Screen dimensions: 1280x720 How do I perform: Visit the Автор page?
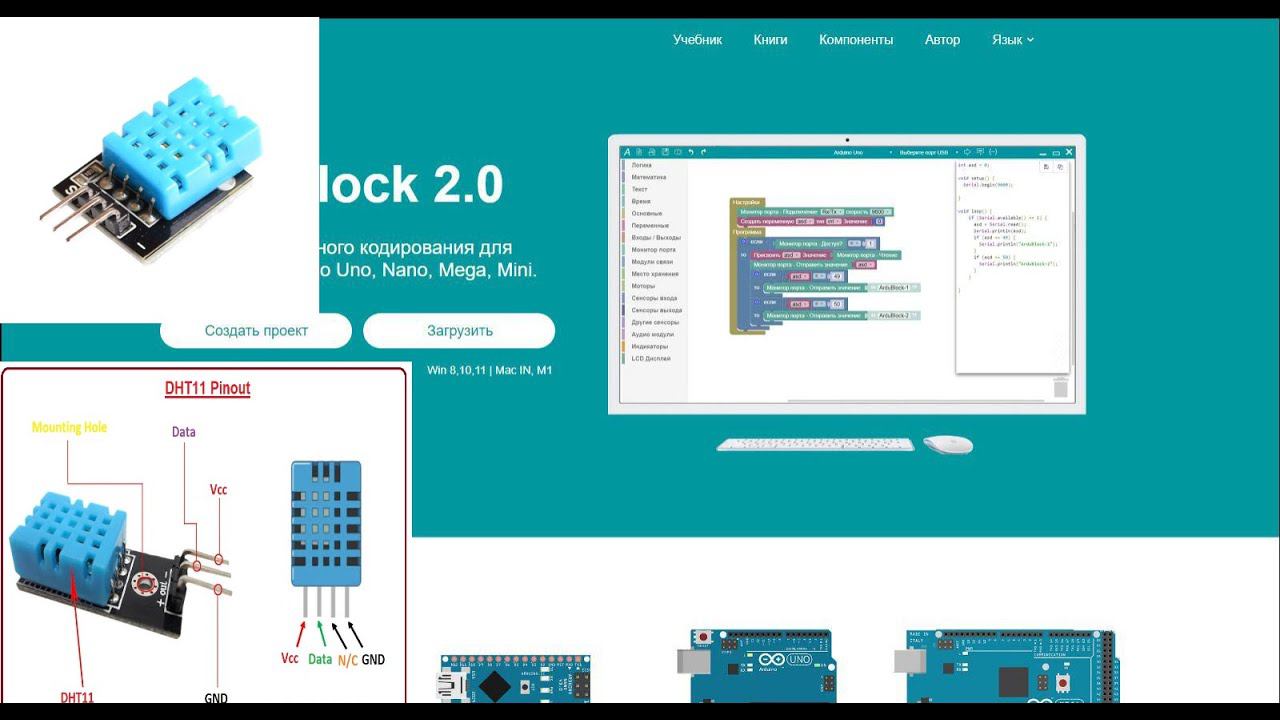(942, 40)
